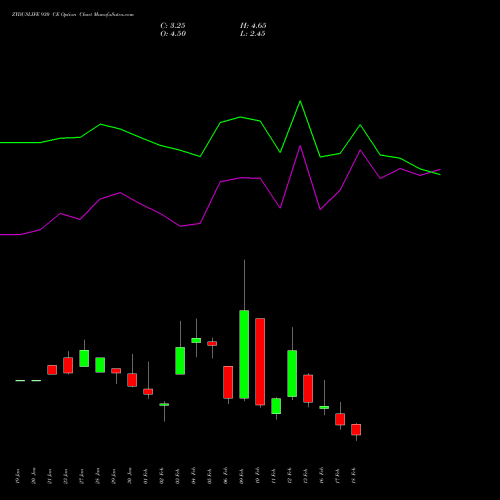Click the low price value L: 2.45
Viewport: 500px width, 500px height.
tap(253, 34)
